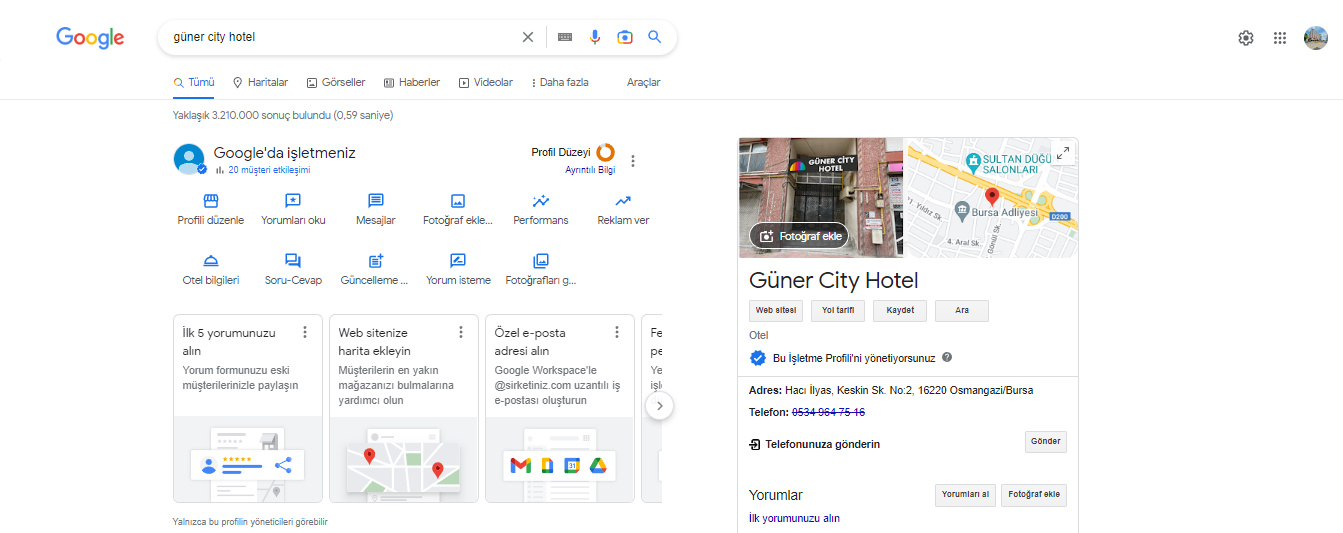This screenshot has height=533, width=1343.
Task: Open the 20 müşteri etkileşimi link
Action: [269, 170]
